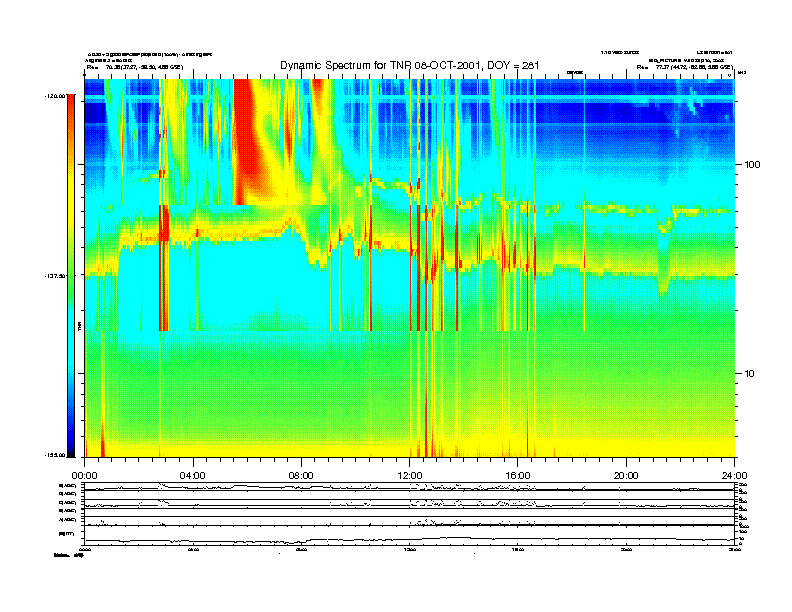The image size is (792, 612).
Task: Click the "100" frequency axis label
Action: pyautogui.click(x=752, y=165)
